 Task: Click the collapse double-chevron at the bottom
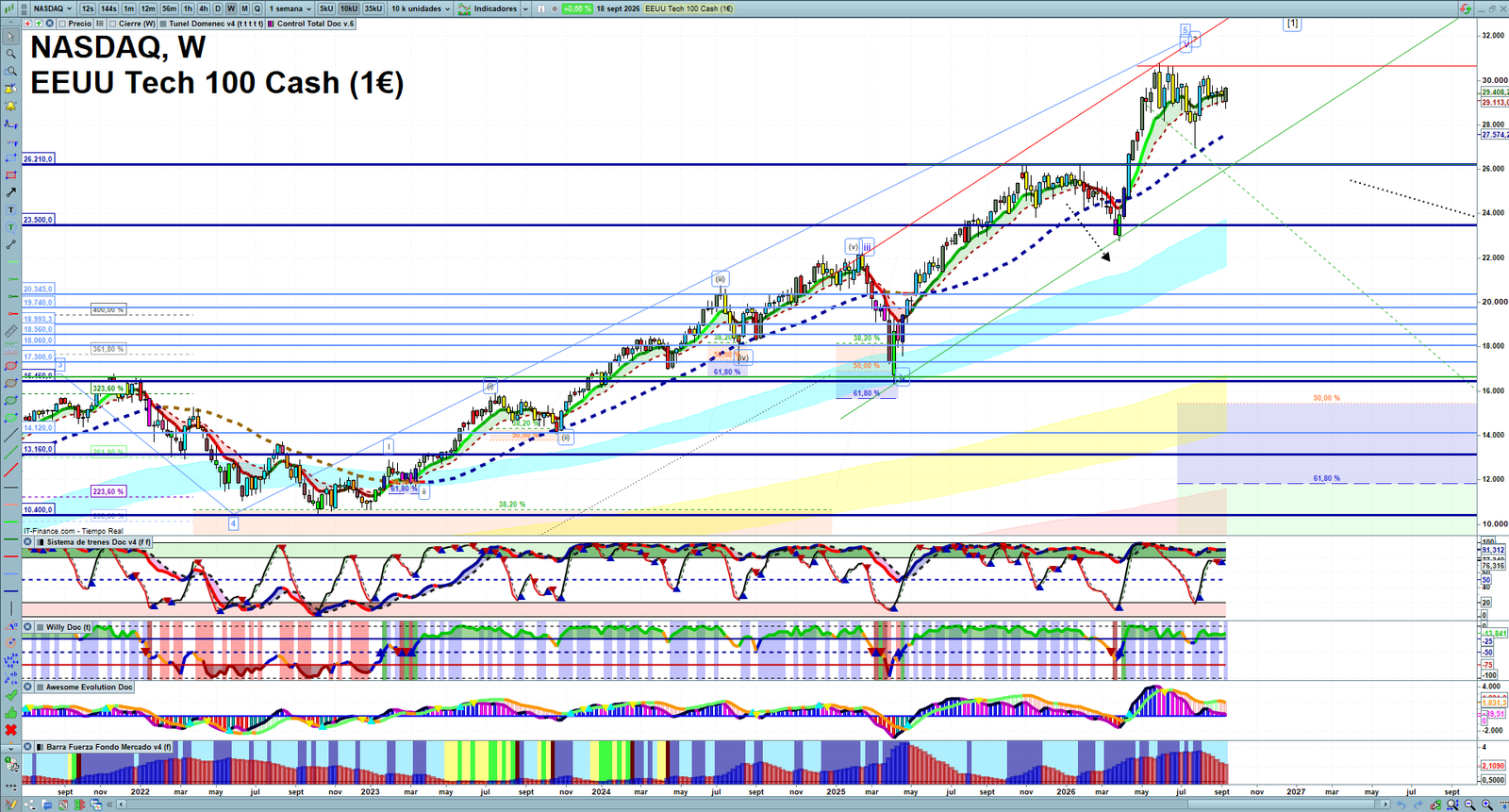click(109, 804)
